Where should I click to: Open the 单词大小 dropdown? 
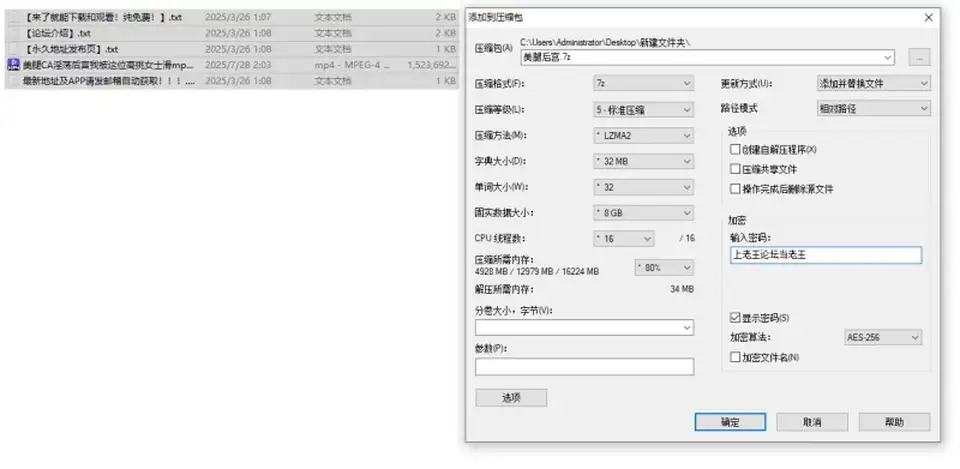click(x=643, y=187)
